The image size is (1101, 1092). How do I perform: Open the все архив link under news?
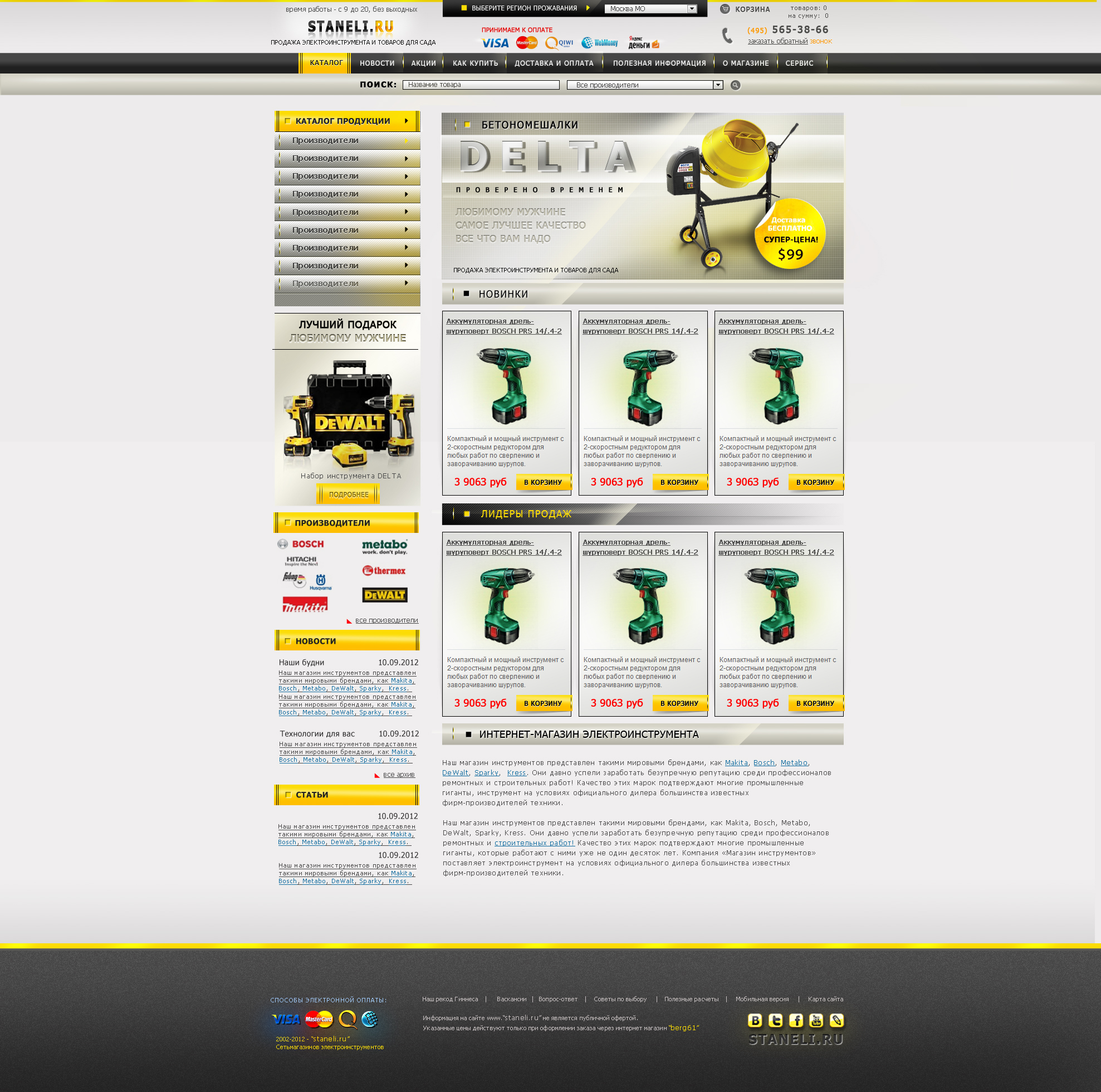399,775
